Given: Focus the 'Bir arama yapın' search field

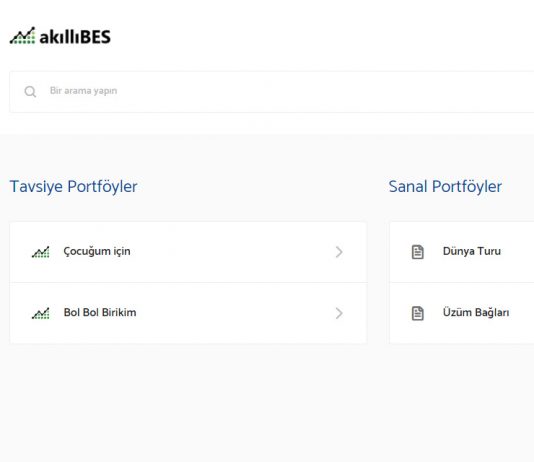Looking at the screenshot, I should [271, 92].
